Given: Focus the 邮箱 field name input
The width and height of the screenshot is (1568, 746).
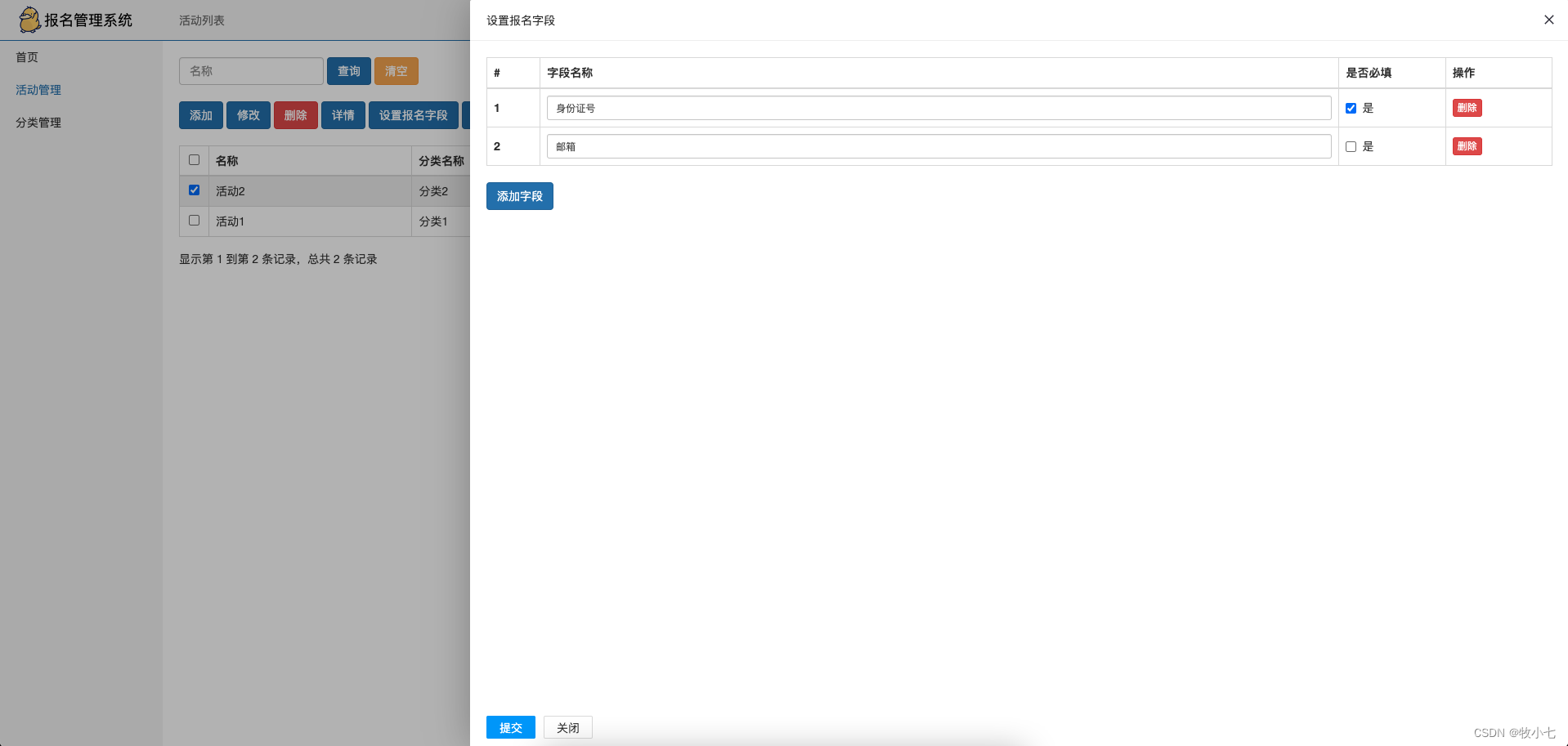Looking at the screenshot, I should [939, 146].
